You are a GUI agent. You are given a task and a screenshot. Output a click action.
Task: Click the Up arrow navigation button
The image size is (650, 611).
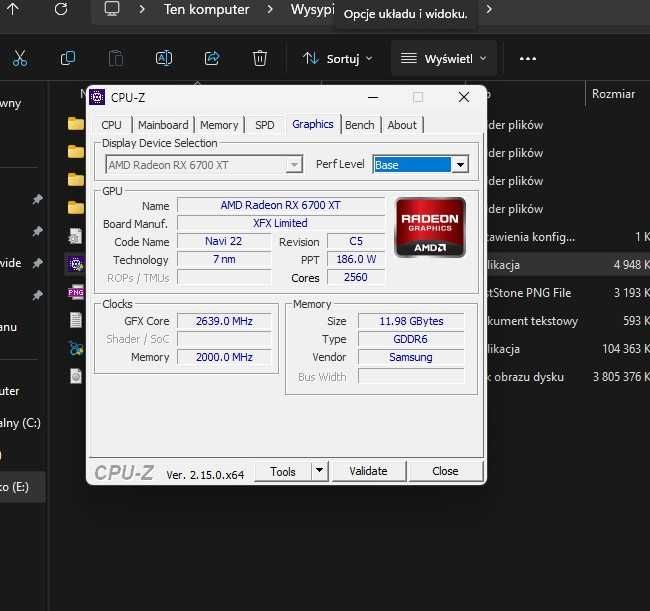[13, 9]
